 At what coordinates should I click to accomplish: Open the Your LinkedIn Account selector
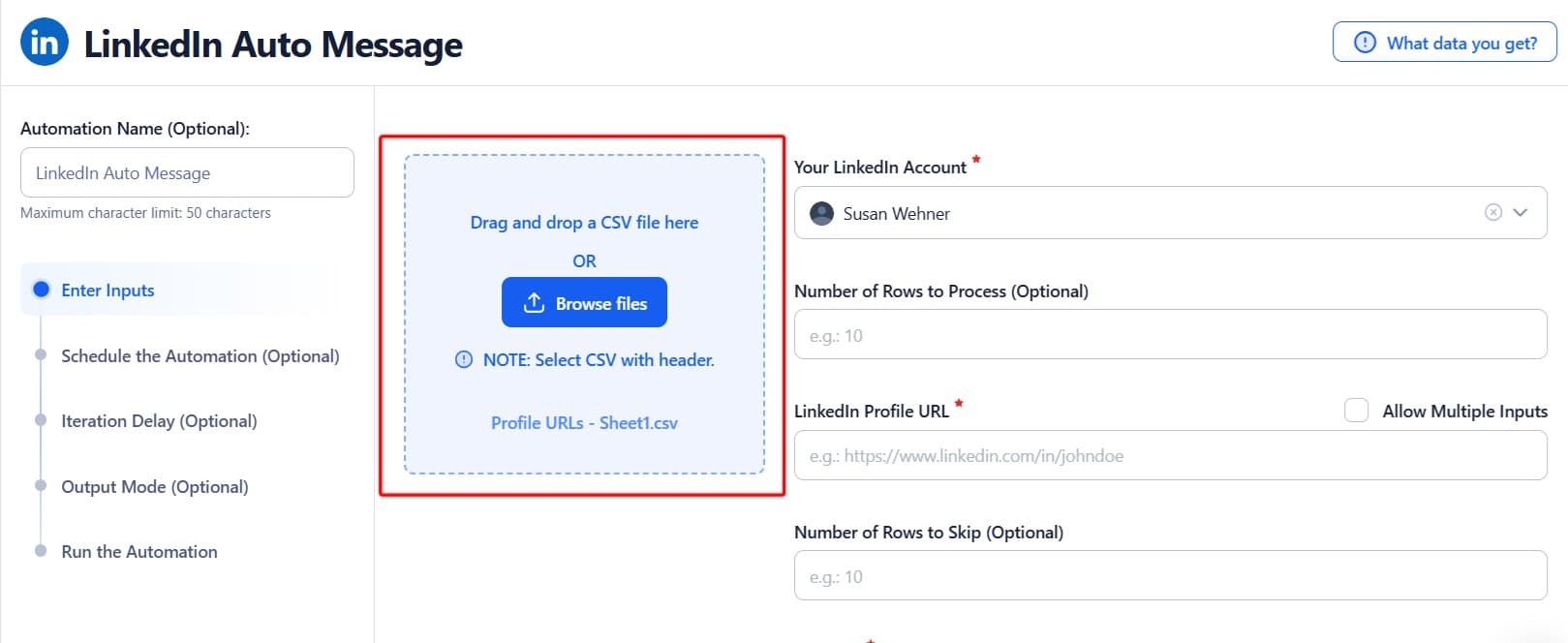coord(1143,213)
